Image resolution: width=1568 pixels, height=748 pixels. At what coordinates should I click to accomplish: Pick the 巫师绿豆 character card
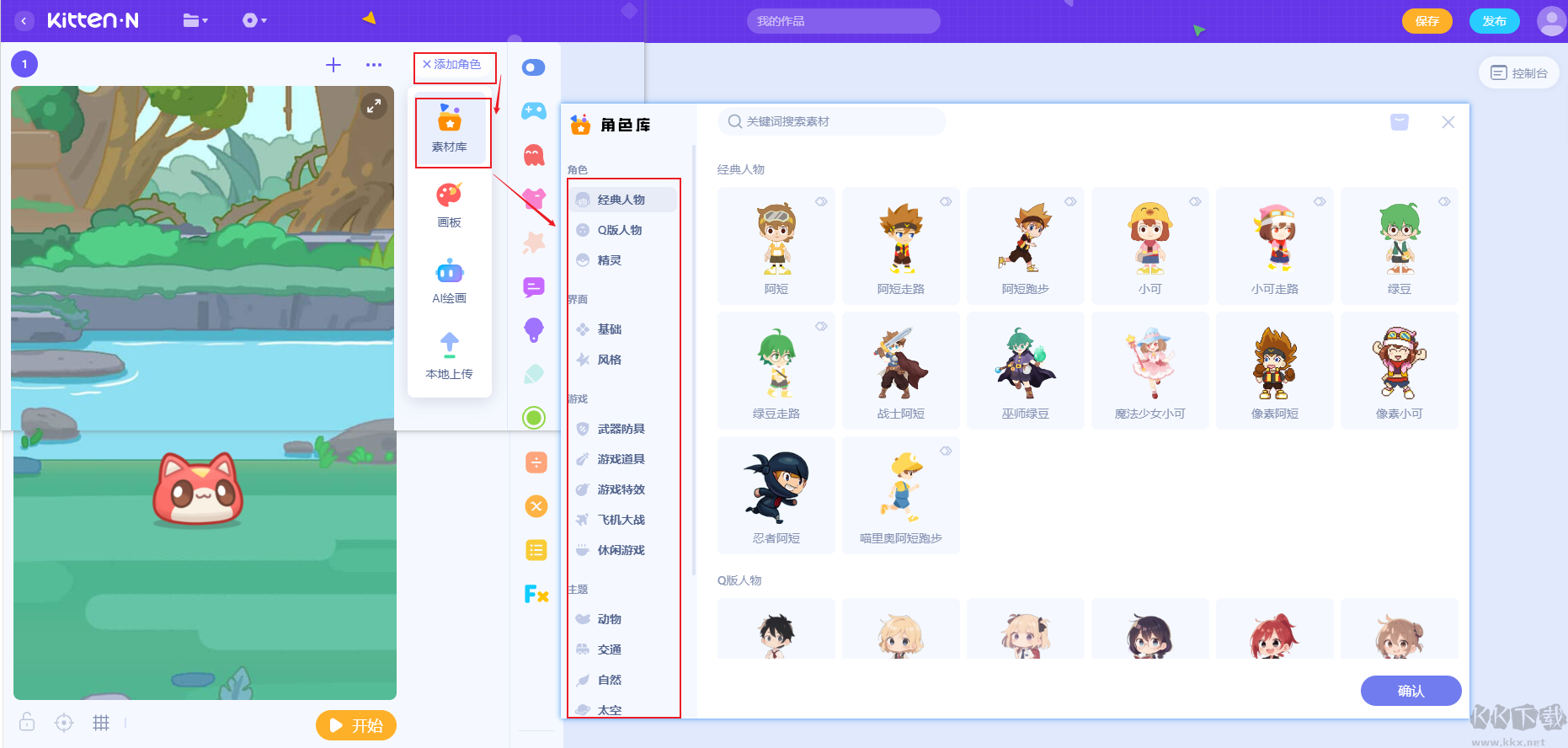(x=1026, y=371)
